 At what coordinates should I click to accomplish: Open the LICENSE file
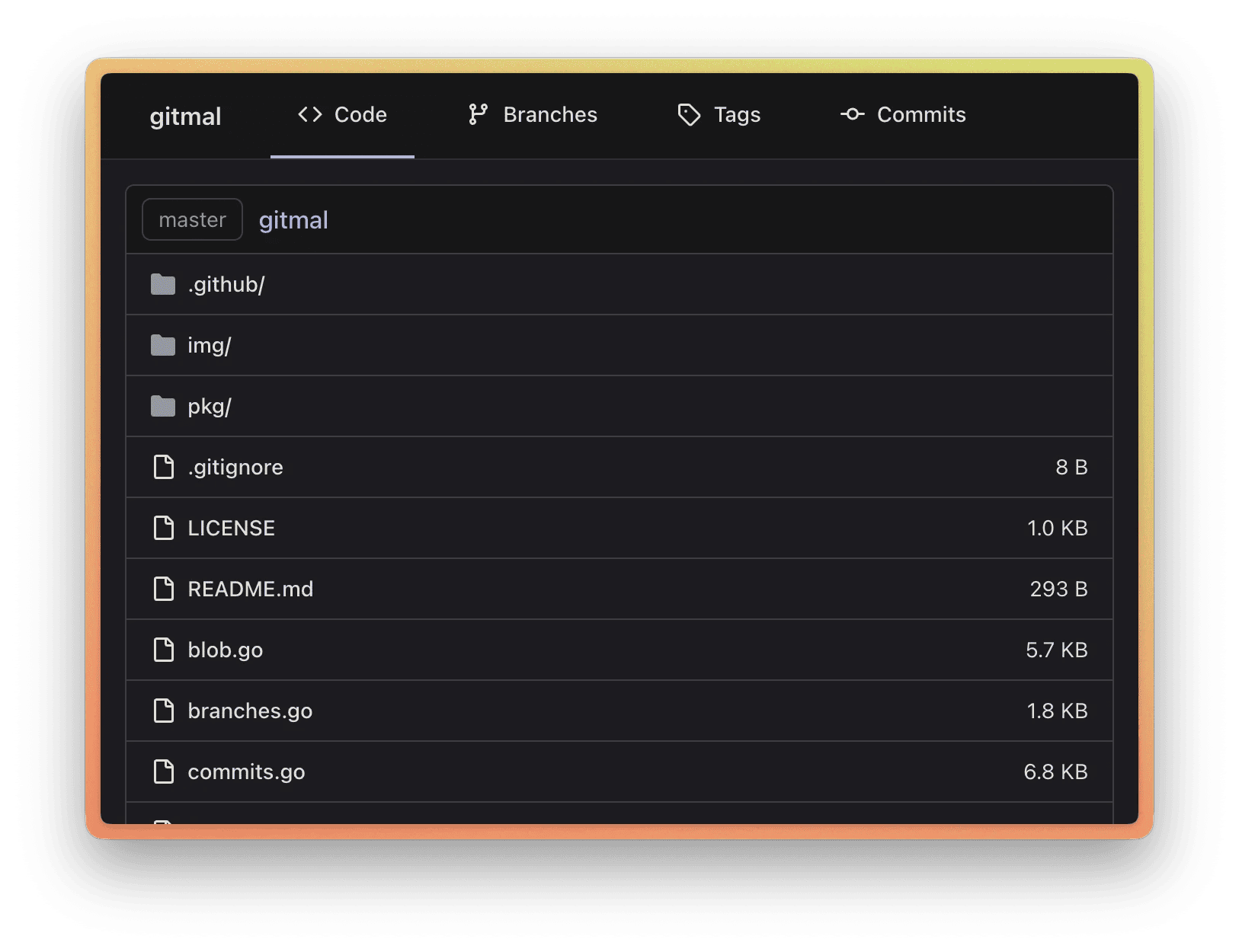(232, 528)
